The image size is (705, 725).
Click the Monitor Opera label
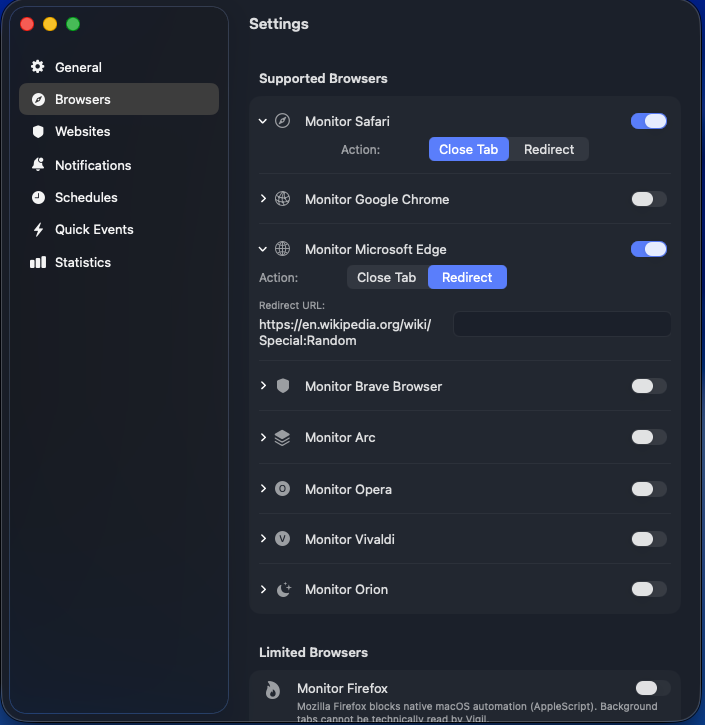point(348,490)
